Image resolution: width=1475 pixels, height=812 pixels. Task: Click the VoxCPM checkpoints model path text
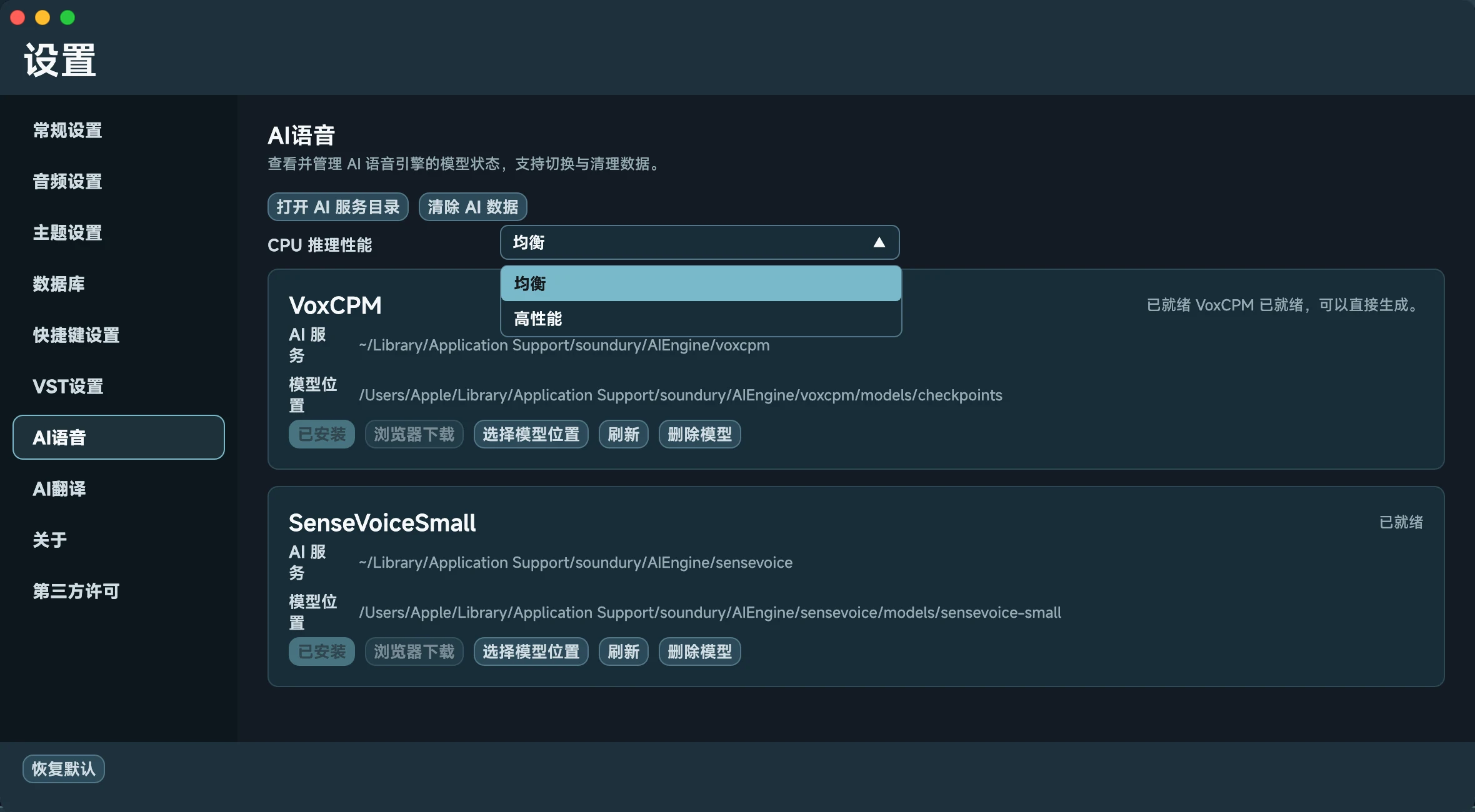(681, 395)
